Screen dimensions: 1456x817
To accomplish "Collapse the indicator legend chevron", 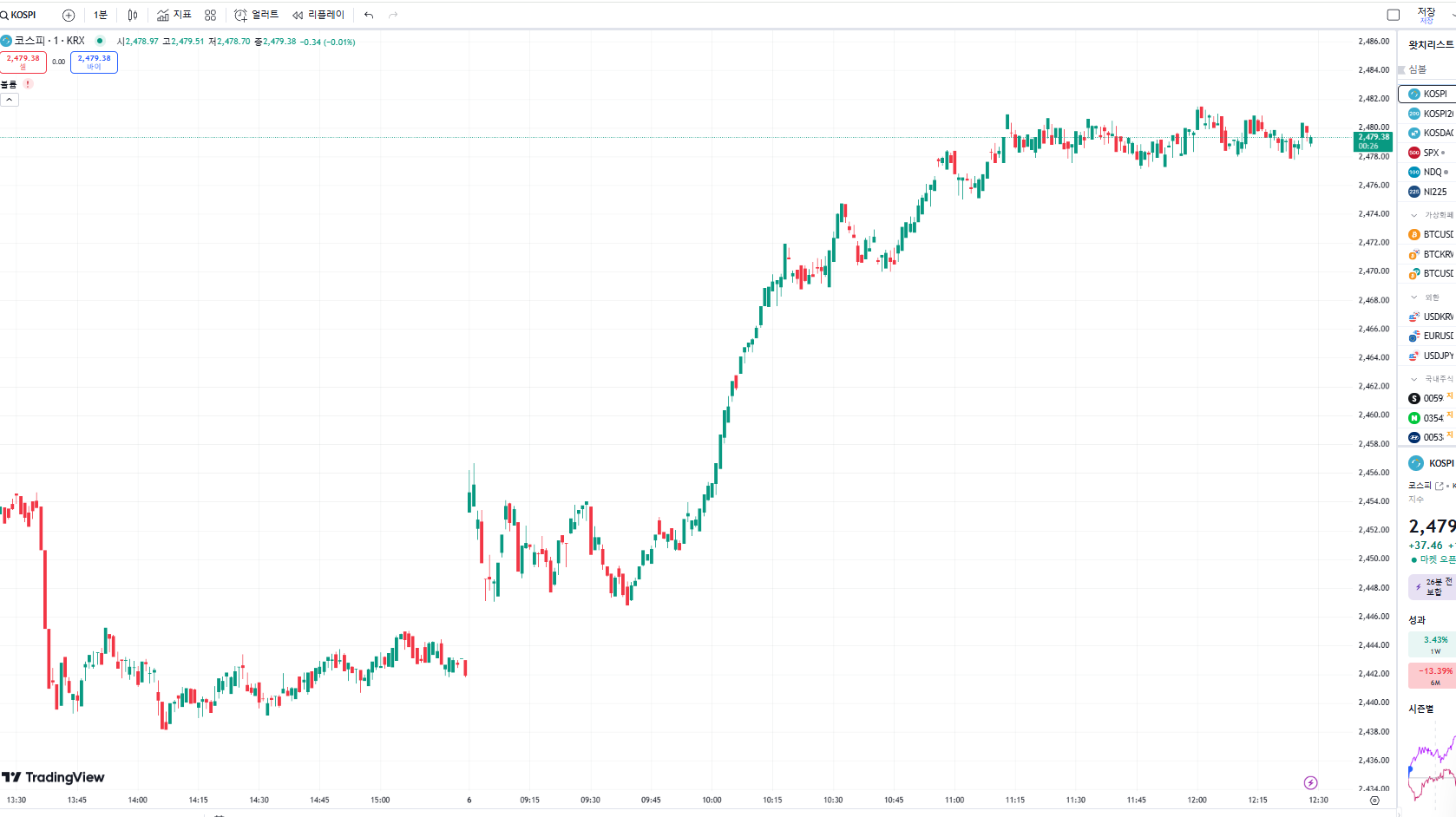I will click(x=9, y=100).
